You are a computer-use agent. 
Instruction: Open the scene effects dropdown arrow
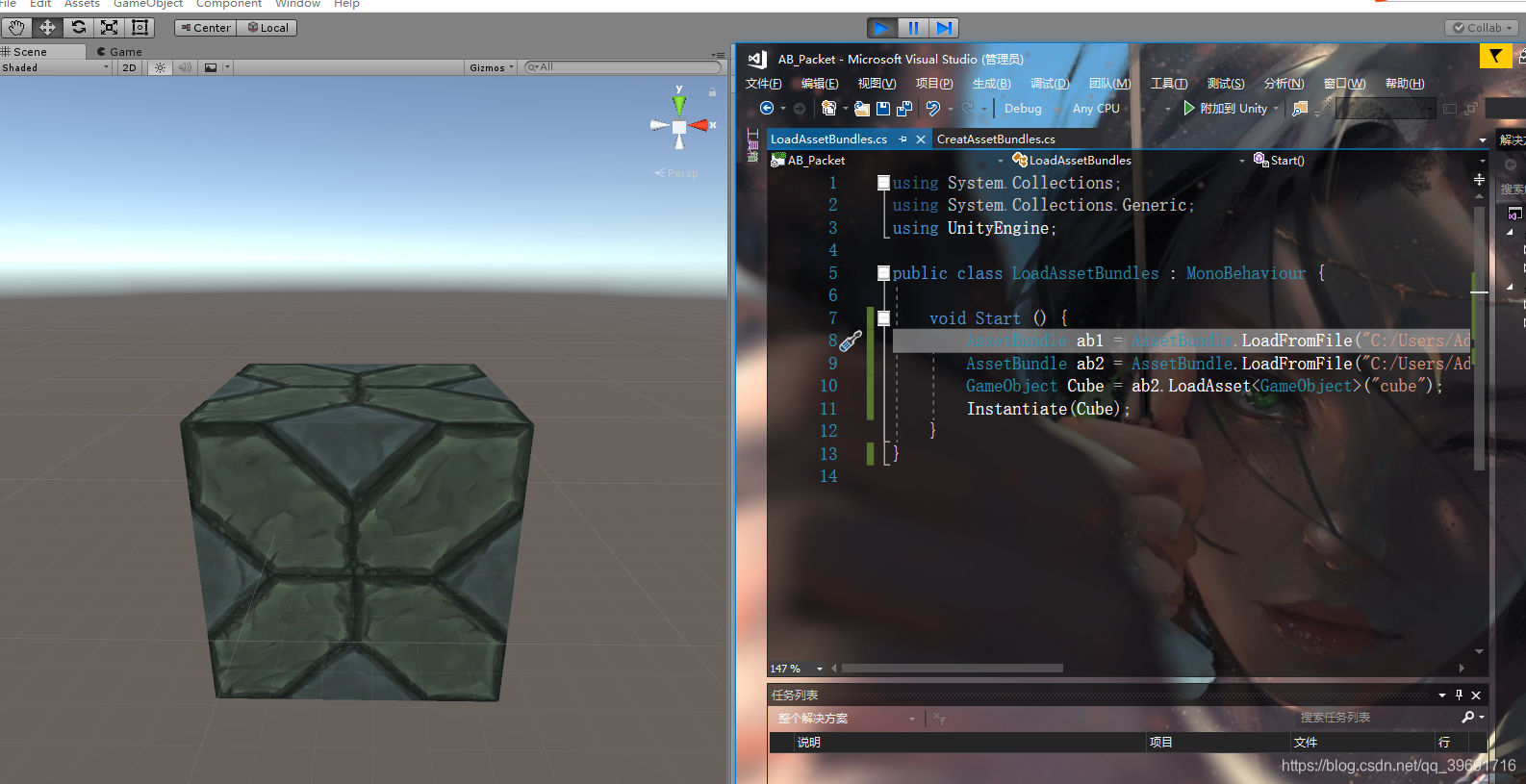228,67
